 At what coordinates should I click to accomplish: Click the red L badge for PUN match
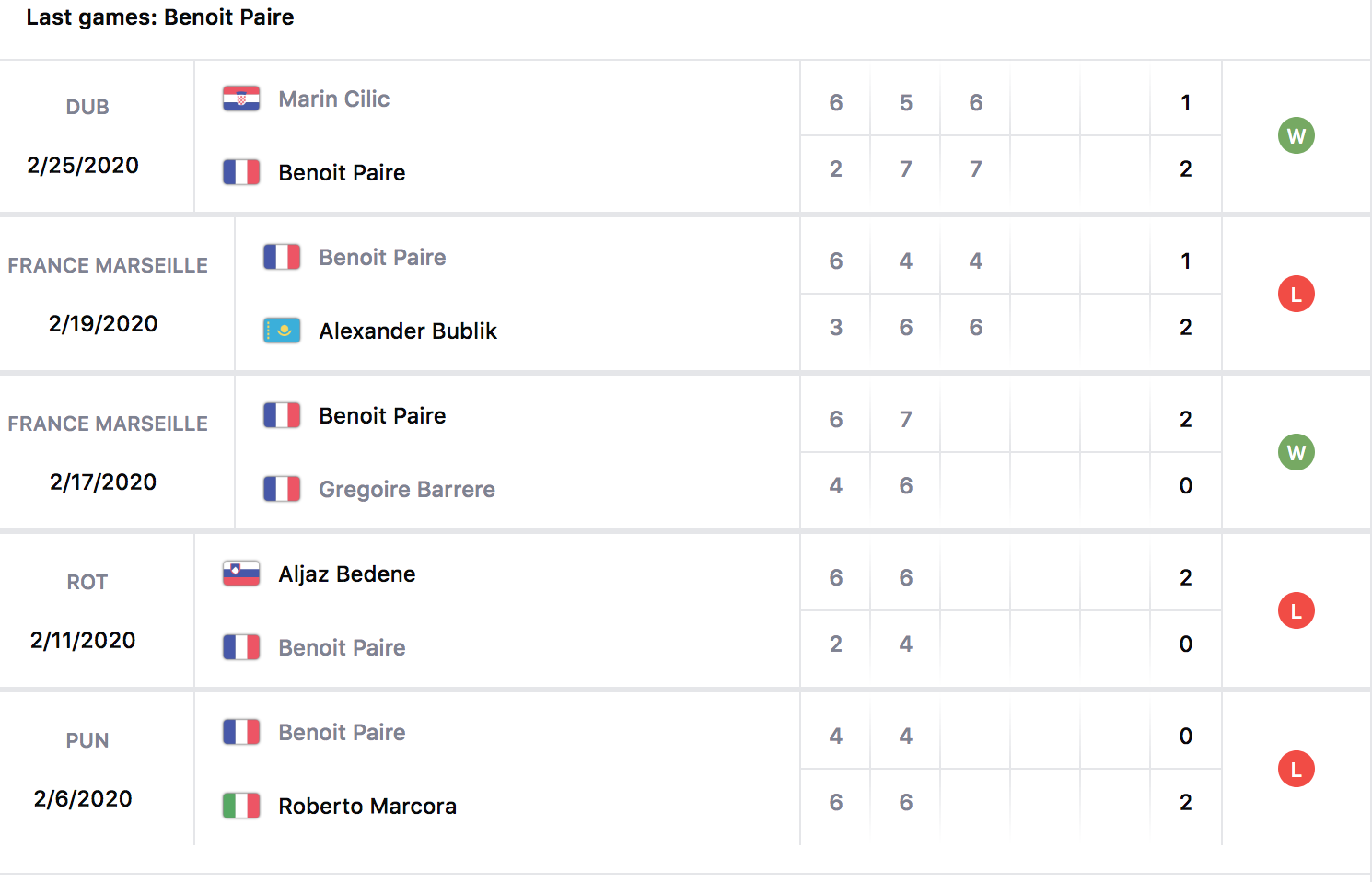tap(1296, 770)
